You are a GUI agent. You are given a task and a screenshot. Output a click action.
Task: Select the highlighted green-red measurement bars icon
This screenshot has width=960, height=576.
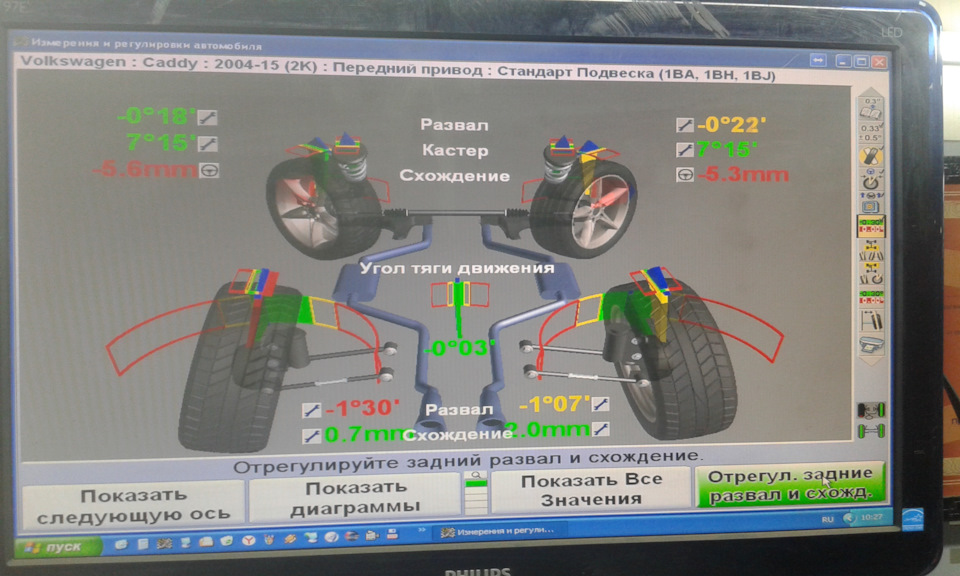(x=871, y=226)
